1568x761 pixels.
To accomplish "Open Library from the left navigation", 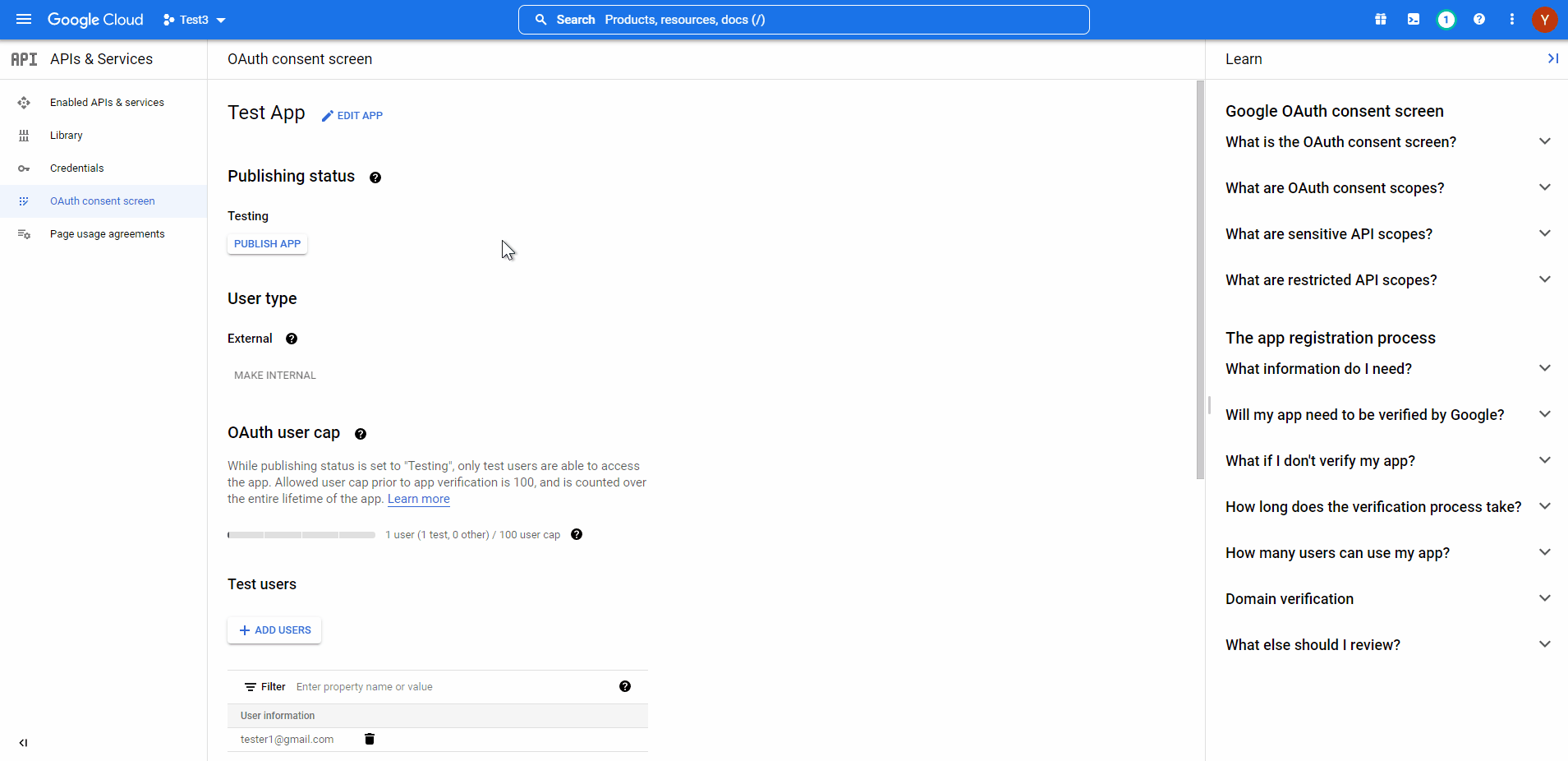I will (66, 136).
